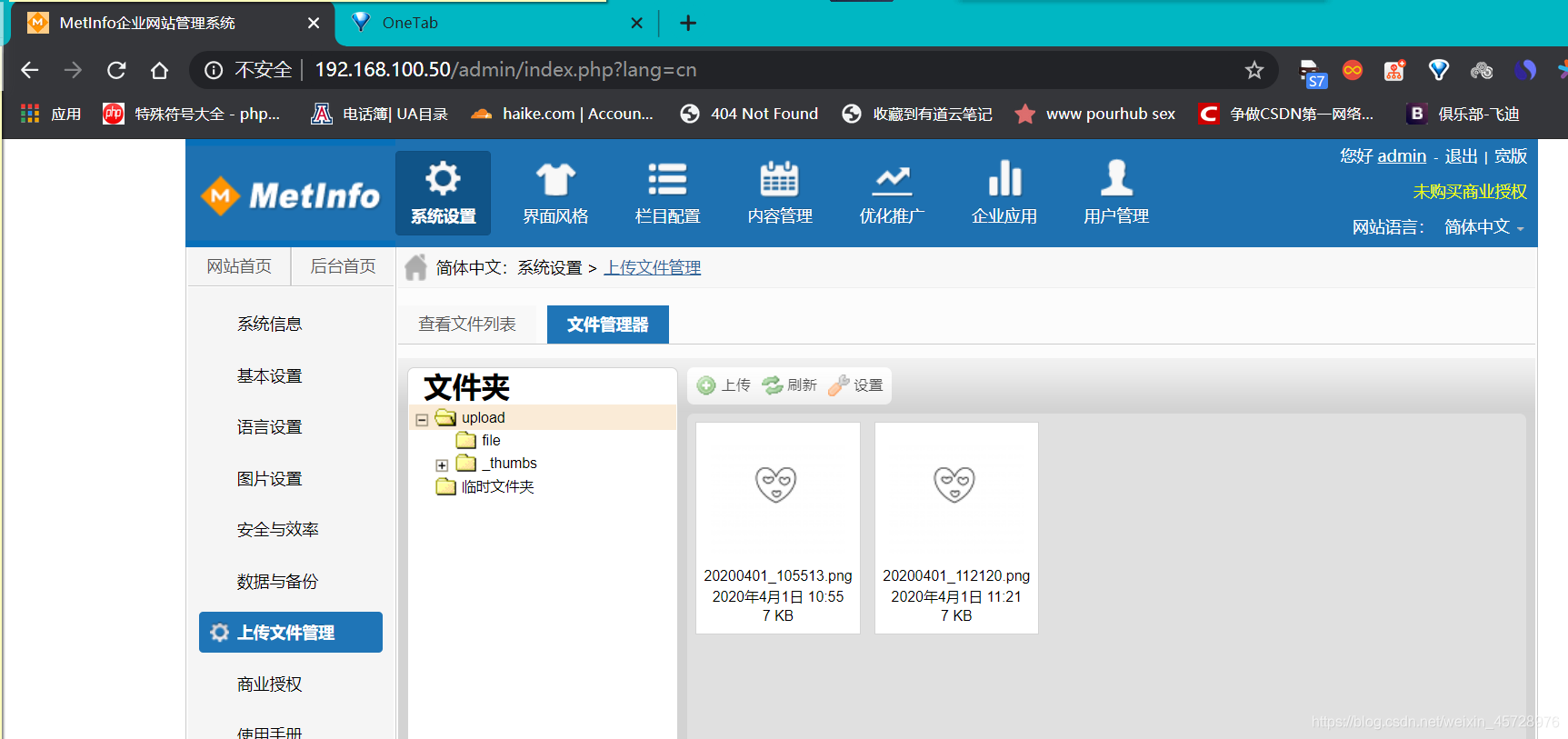Image resolution: width=1568 pixels, height=739 pixels.
Task: Expand the _thumbs folder node
Action: (x=442, y=464)
